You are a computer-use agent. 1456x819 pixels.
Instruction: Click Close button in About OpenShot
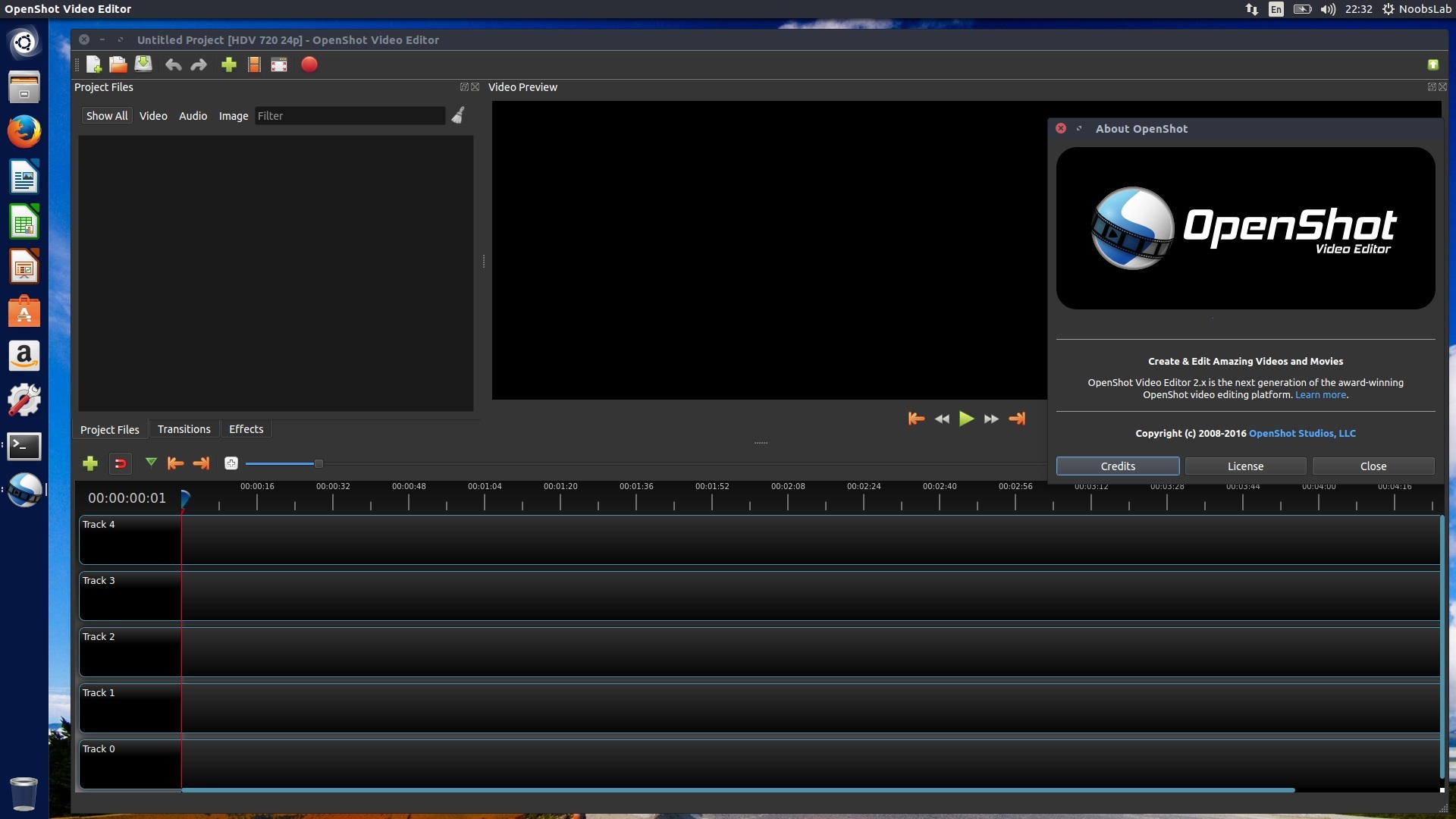click(x=1373, y=466)
